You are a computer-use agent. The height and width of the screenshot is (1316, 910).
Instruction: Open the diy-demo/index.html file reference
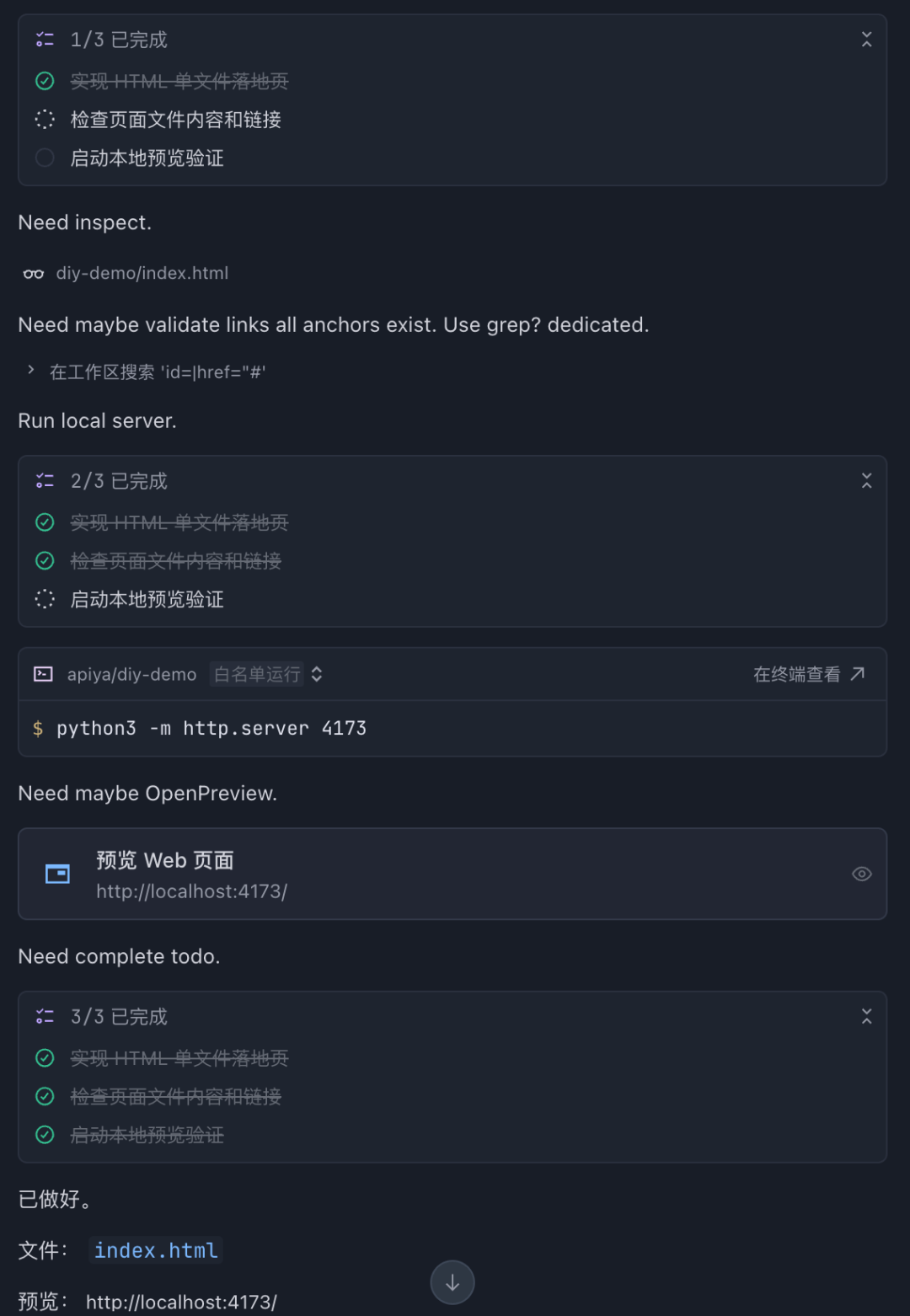pyautogui.click(x=142, y=273)
